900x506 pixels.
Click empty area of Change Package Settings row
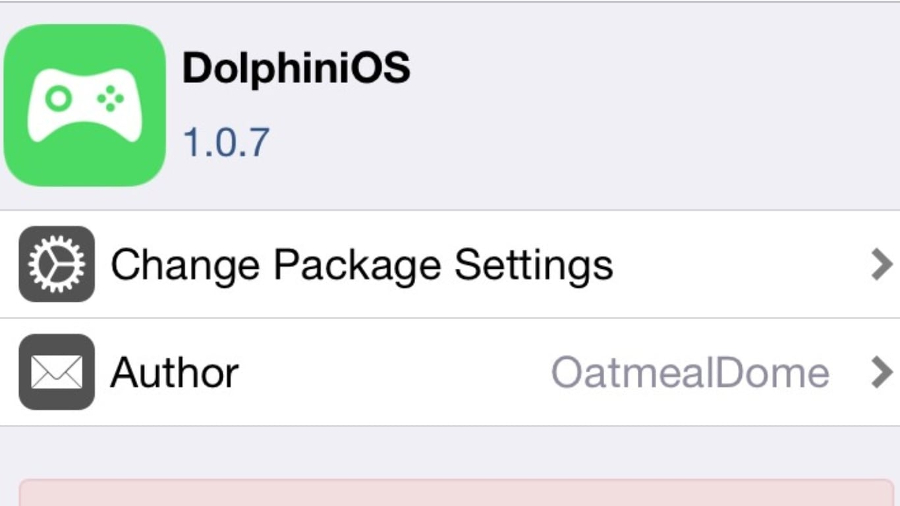click(x=740, y=265)
